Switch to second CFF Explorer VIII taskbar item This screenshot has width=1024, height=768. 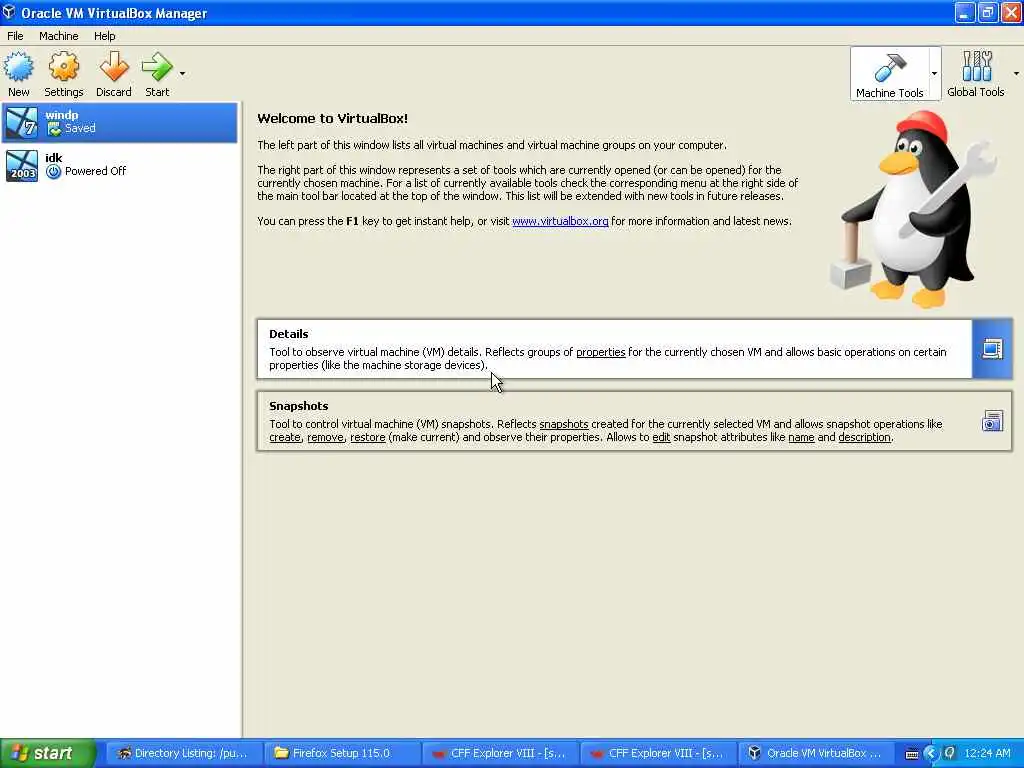[658, 753]
